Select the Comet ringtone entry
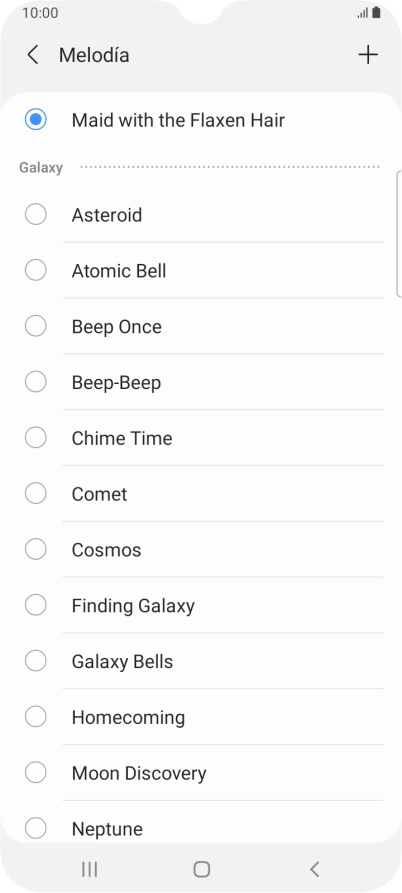This screenshot has height=893, width=402. (200, 494)
